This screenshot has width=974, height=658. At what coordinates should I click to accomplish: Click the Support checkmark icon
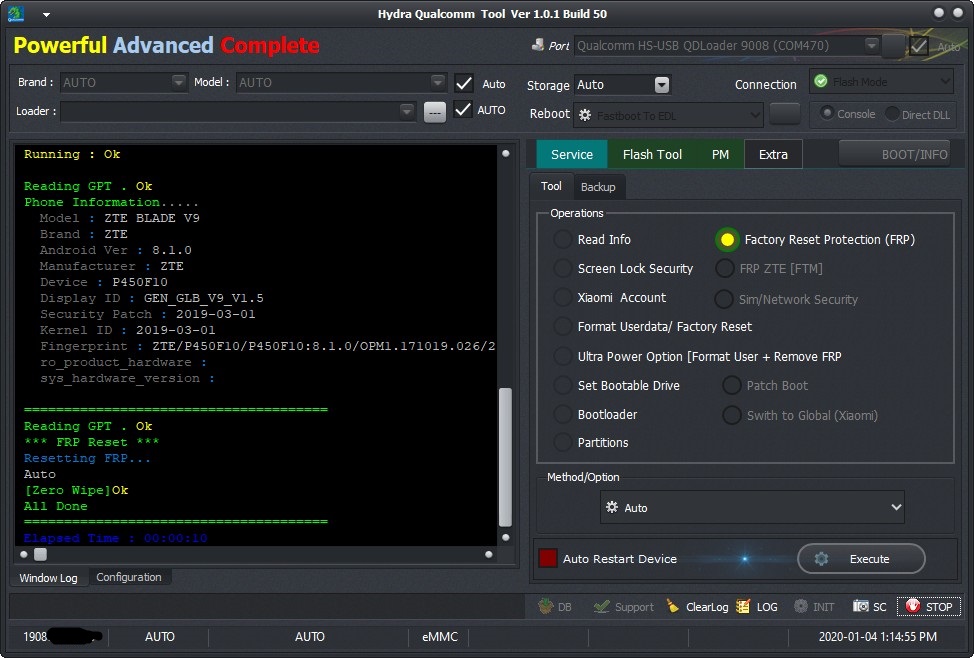(601, 606)
